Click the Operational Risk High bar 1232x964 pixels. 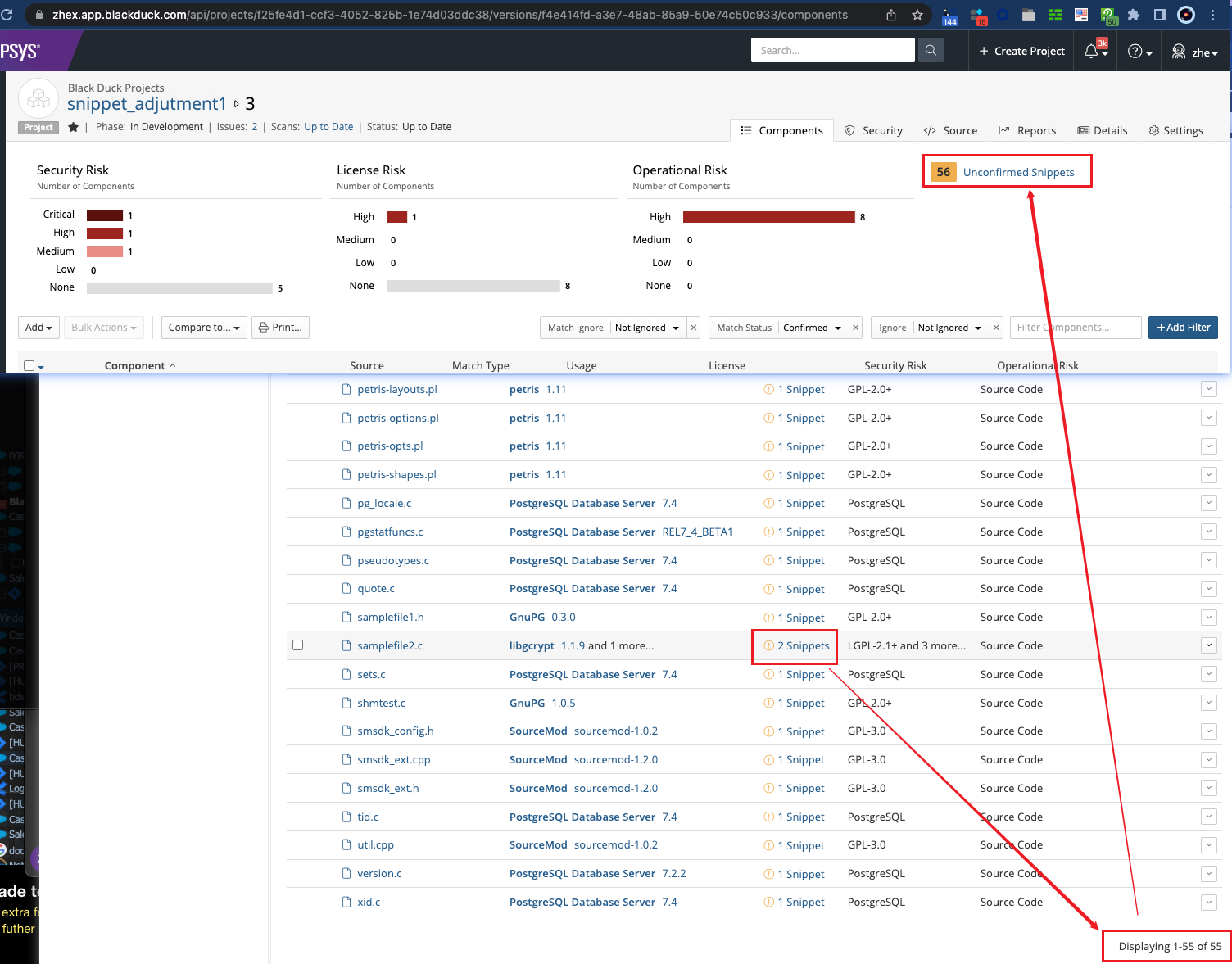coord(768,217)
